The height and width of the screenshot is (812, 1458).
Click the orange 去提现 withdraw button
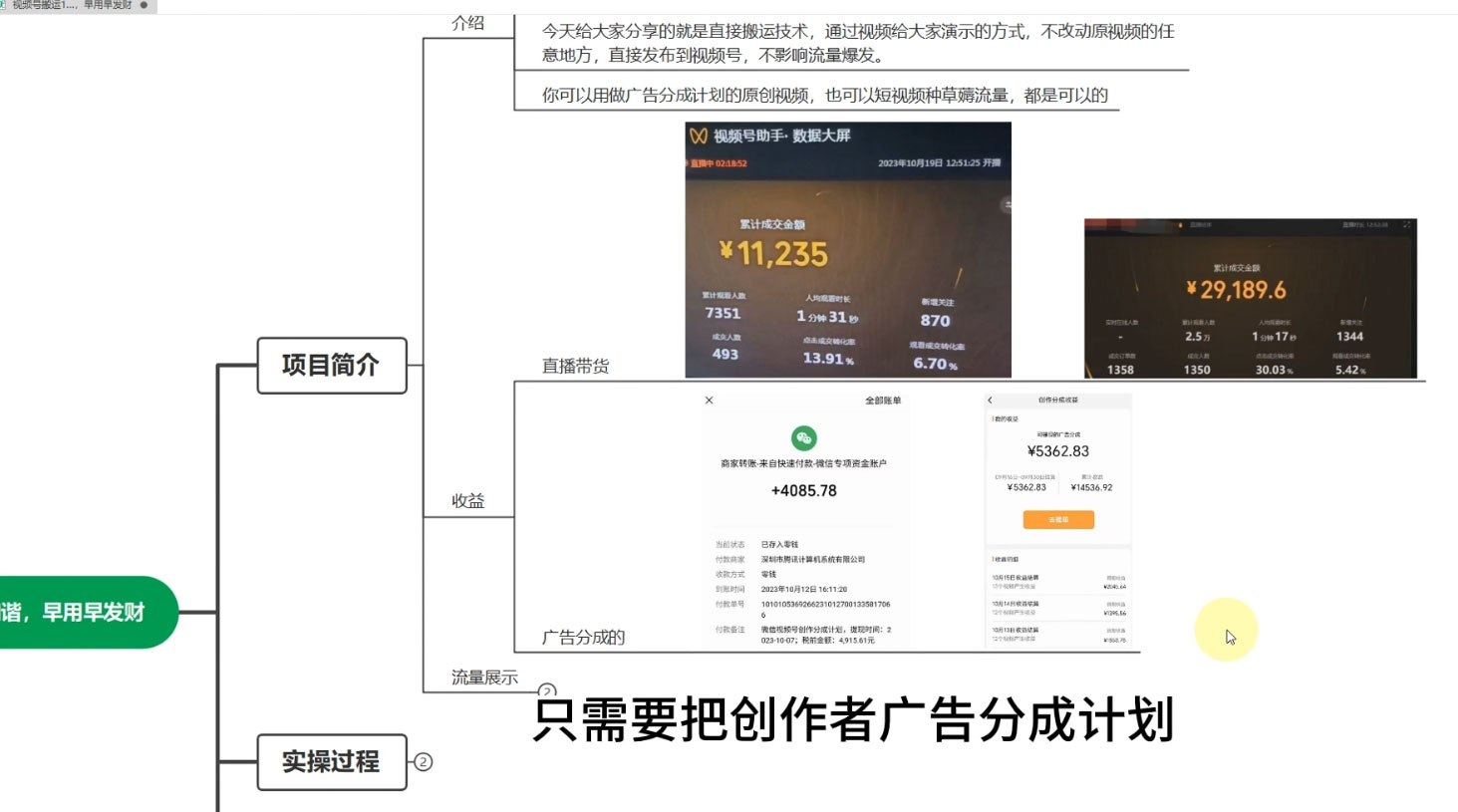tap(1058, 519)
